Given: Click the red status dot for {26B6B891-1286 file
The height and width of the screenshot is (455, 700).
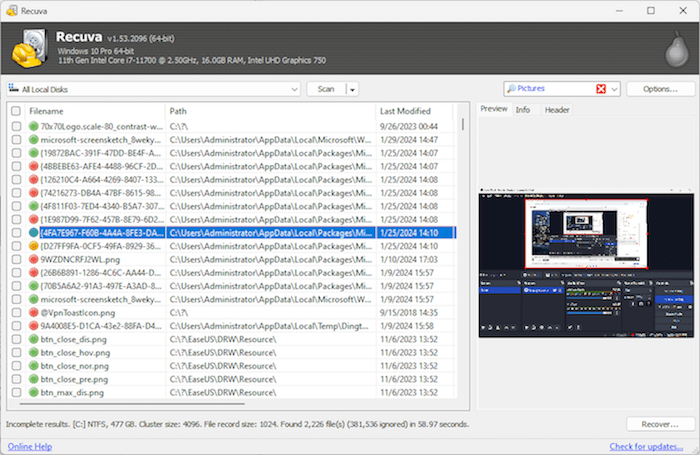Looking at the screenshot, I should coord(33,273).
